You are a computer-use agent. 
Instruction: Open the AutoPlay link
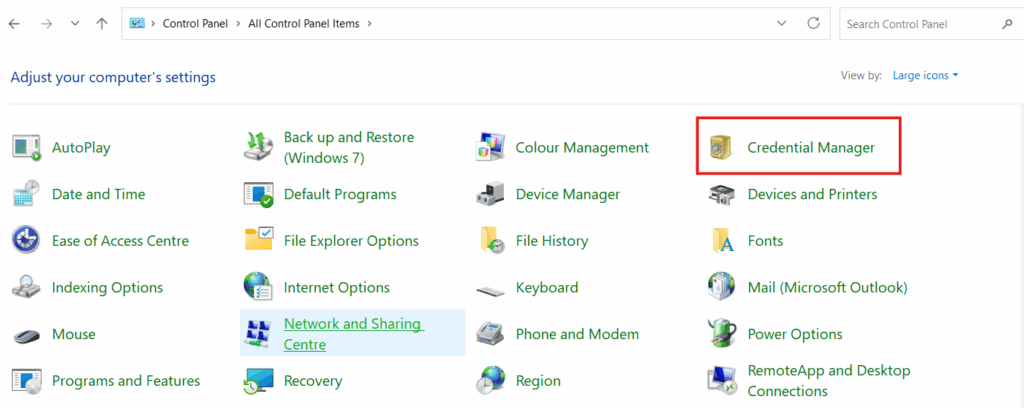point(81,148)
